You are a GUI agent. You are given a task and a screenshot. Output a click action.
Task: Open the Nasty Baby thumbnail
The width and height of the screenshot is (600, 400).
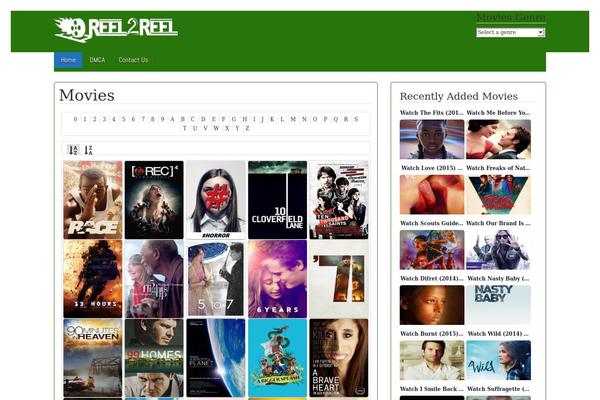498,305
